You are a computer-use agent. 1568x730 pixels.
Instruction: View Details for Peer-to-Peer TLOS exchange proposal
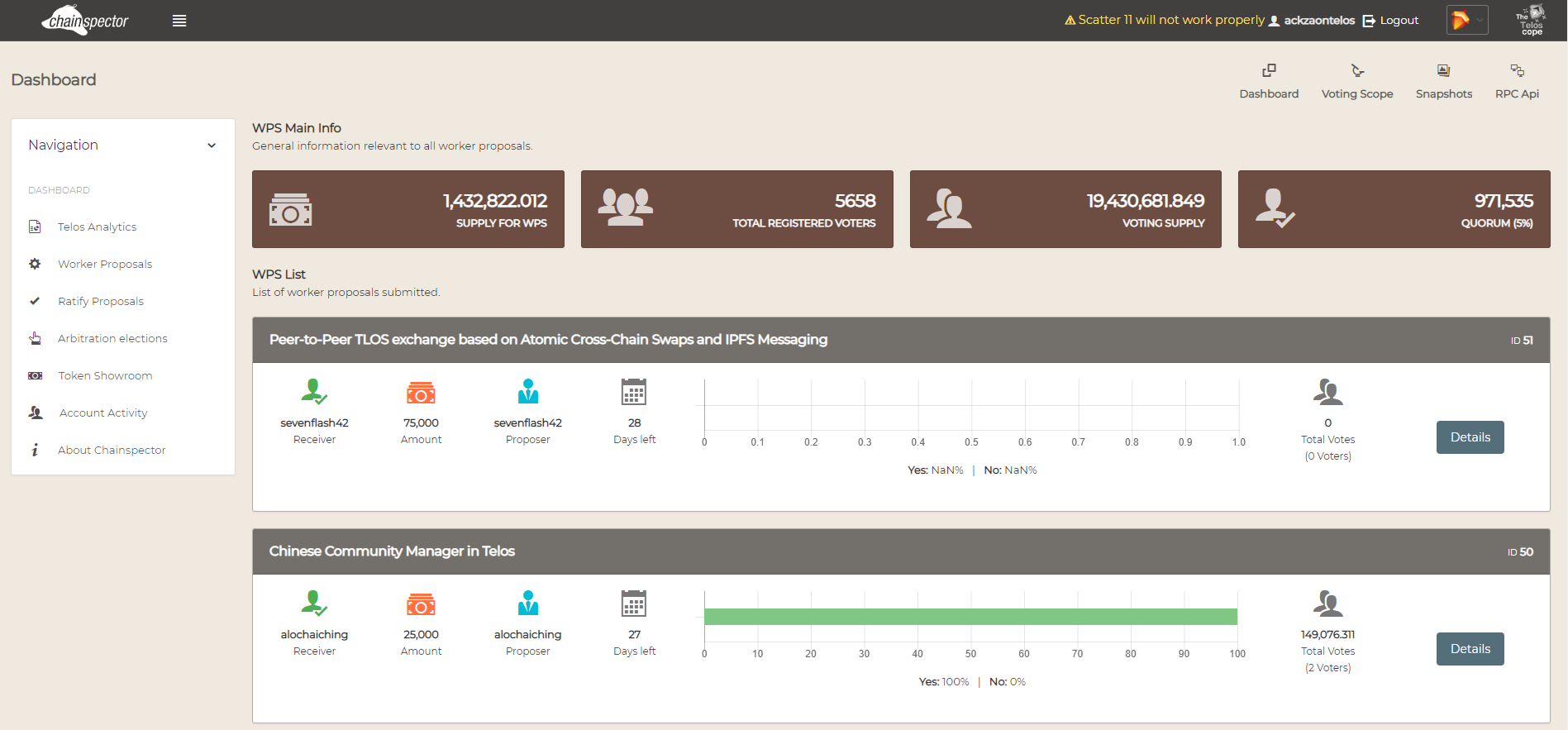coord(1470,437)
